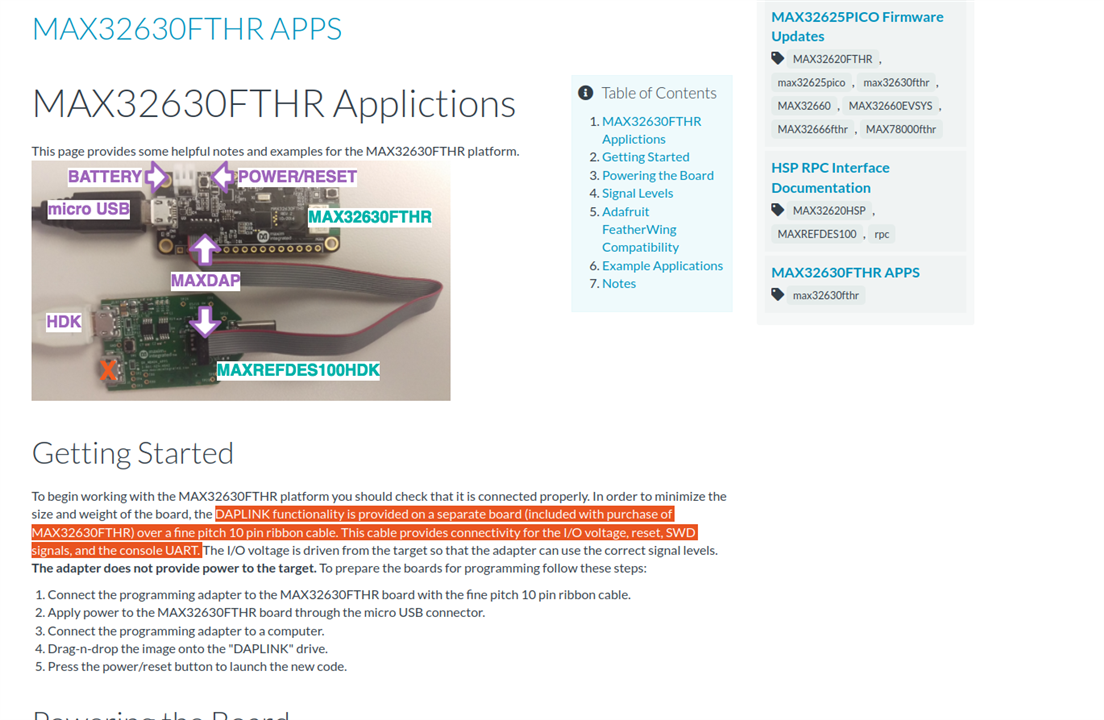Viewport: 1104px width, 720px height.
Task: Click tag icon under MAX32625PICO Firmware Updates
Action: click(x=777, y=58)
